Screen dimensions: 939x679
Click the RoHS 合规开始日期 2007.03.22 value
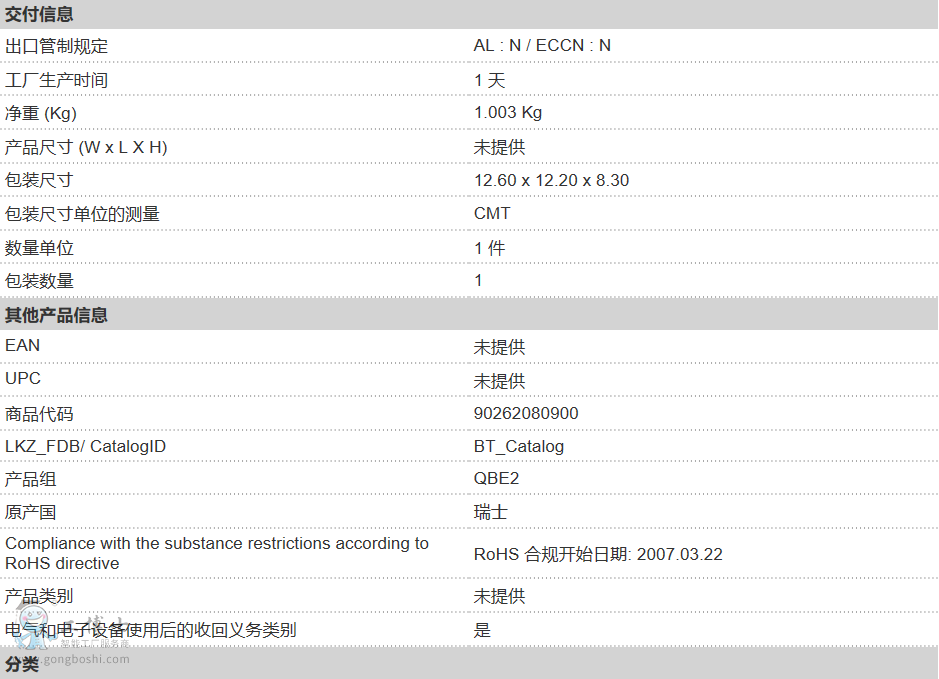[x=598, y=554]
